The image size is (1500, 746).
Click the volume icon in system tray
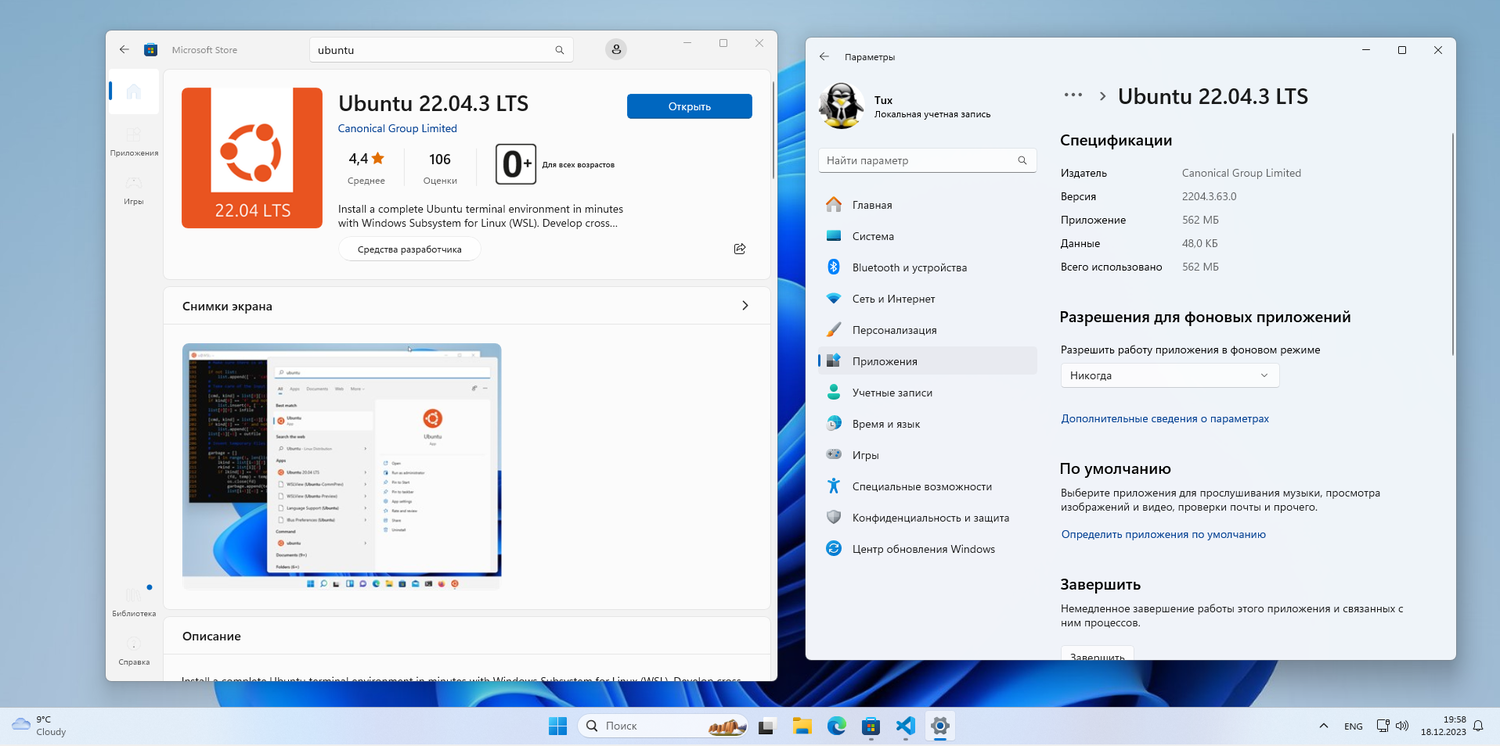coord(1404,726)
